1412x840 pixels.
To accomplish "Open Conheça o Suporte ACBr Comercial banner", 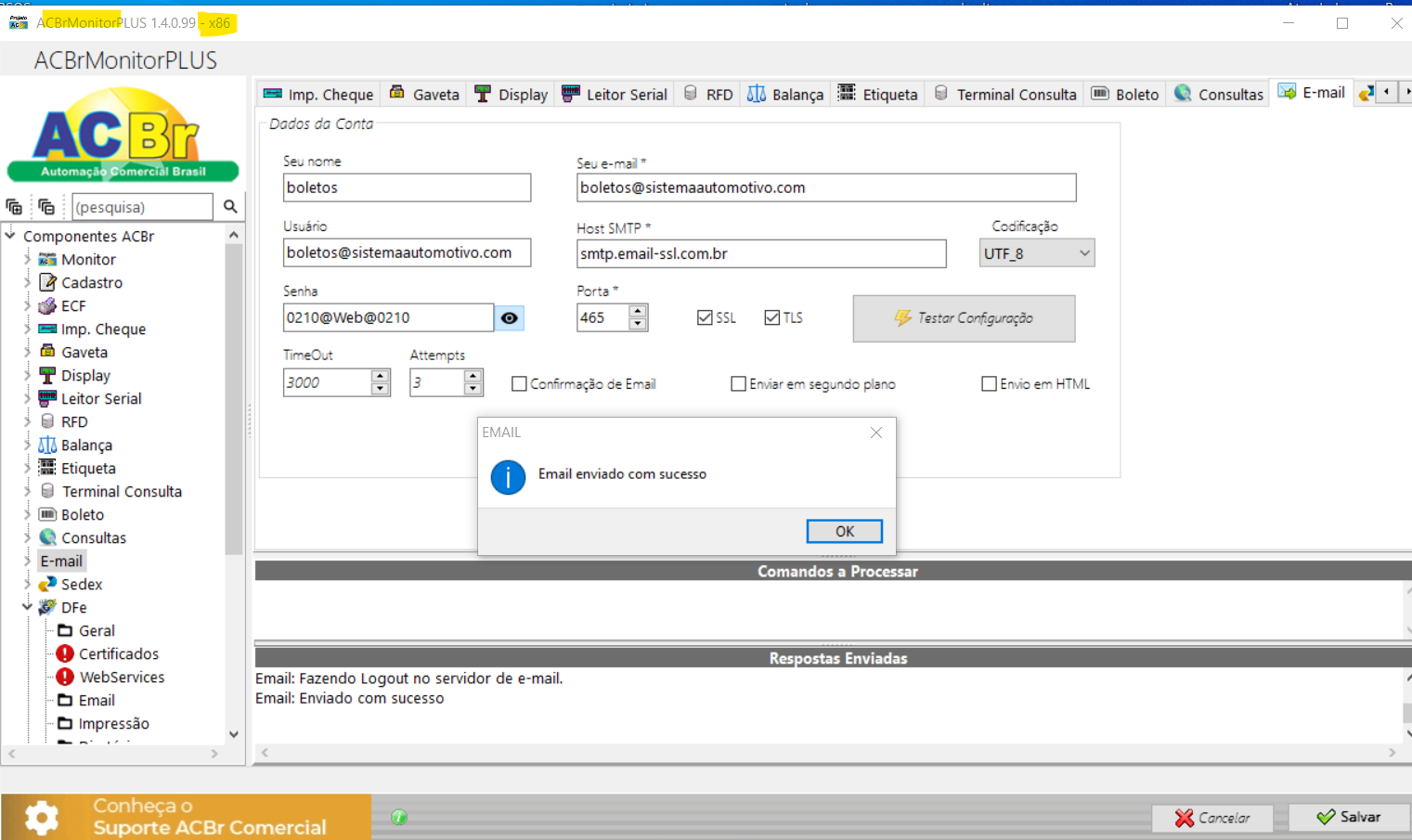I will click(186, 817).
